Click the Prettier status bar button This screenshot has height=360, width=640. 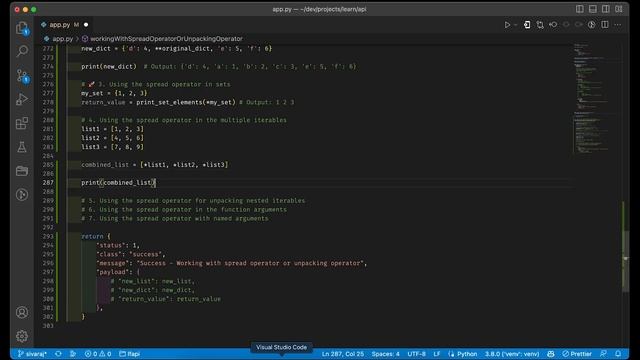577,354
